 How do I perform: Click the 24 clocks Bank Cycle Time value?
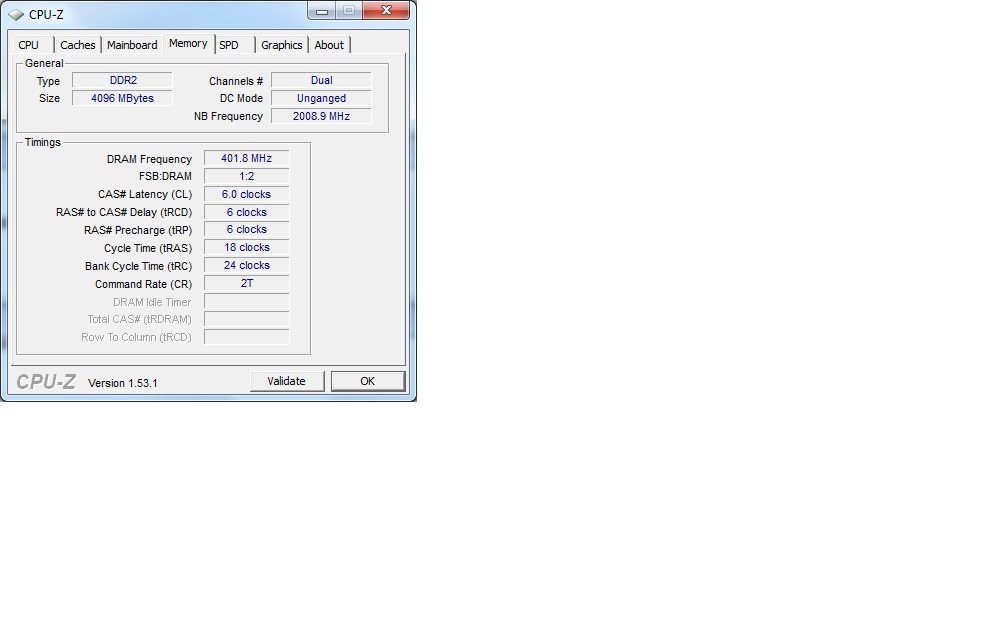click(x=247, y=266)
